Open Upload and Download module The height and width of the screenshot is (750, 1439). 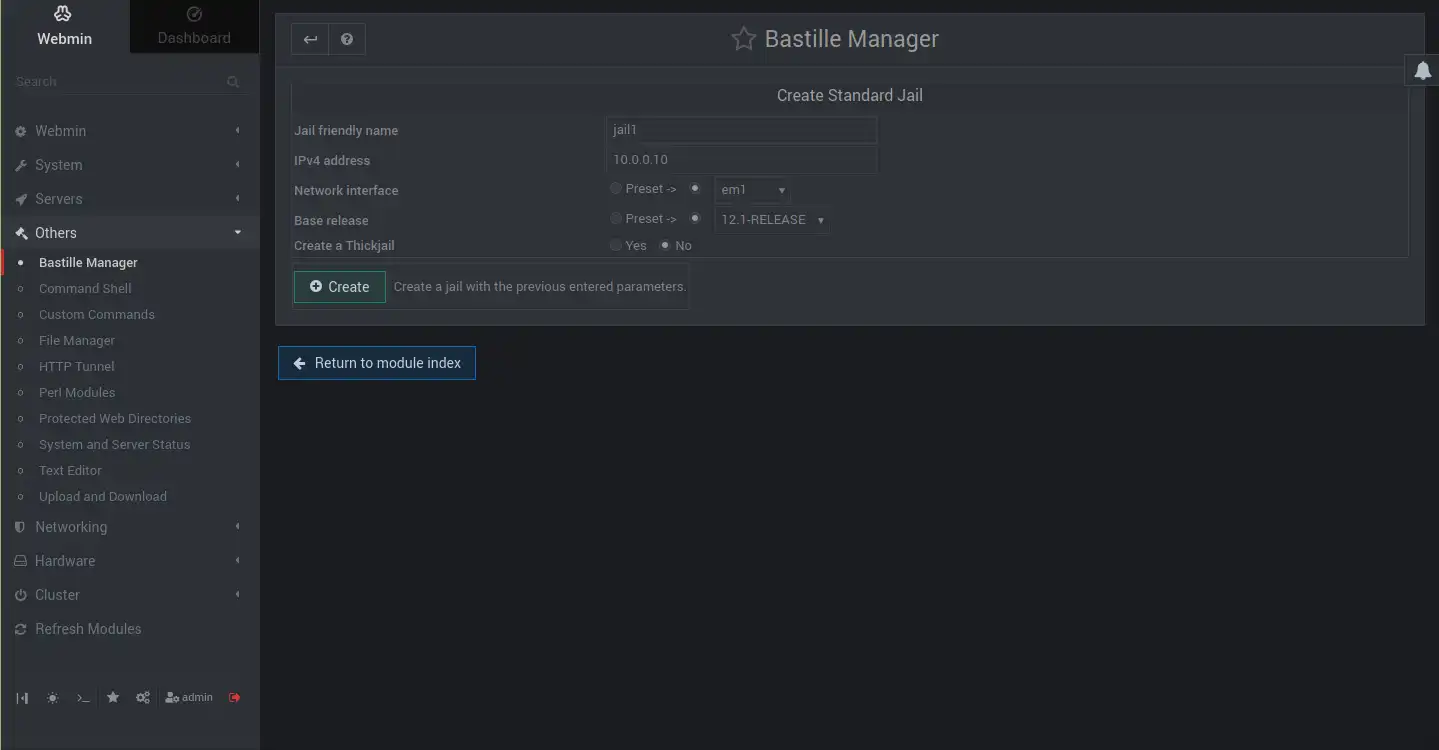pyautogui.click(x=103, y=497)
